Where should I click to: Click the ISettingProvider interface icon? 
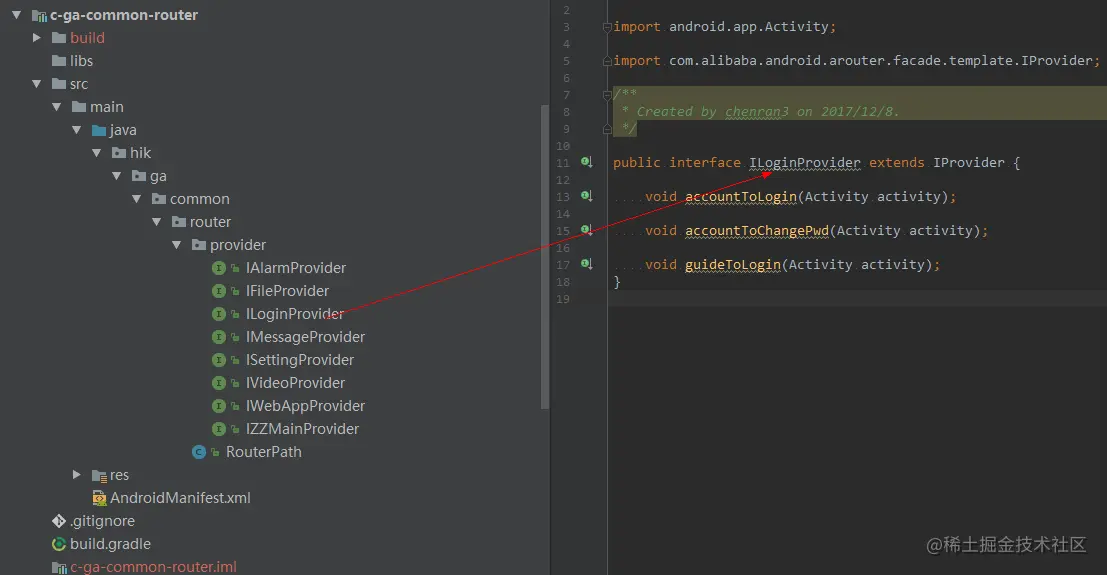(219, 360)
